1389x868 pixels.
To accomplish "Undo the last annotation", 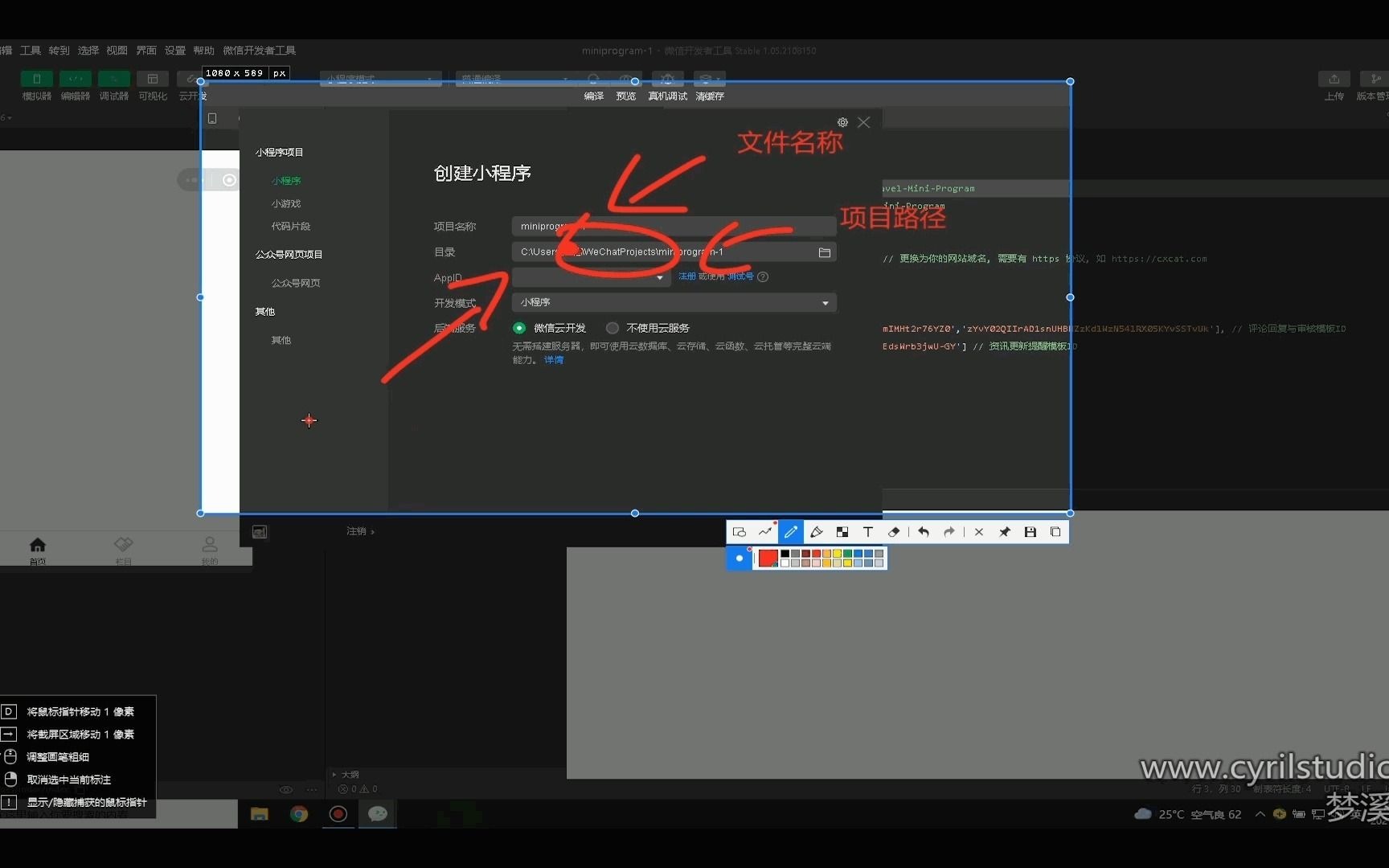I will point(924,532).
